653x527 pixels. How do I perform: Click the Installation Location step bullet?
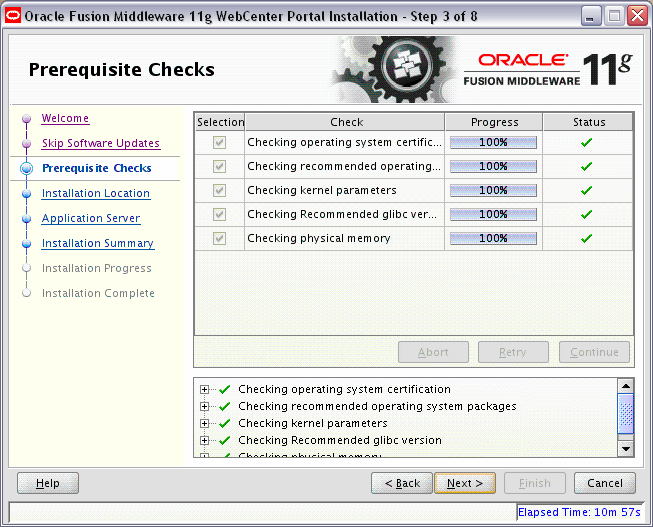(27, 194)
